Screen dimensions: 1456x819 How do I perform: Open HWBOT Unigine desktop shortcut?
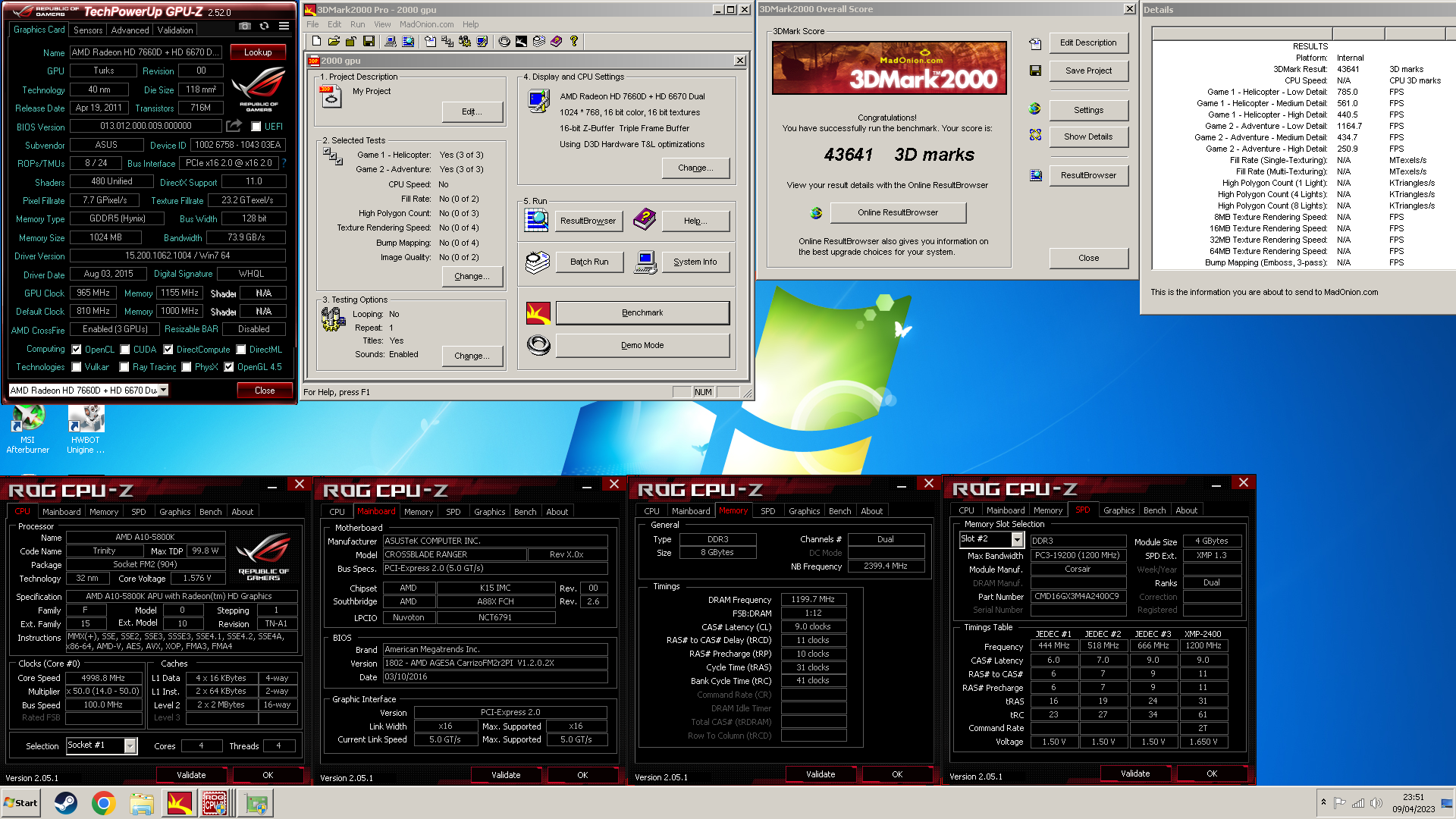(x=86, y=429)
